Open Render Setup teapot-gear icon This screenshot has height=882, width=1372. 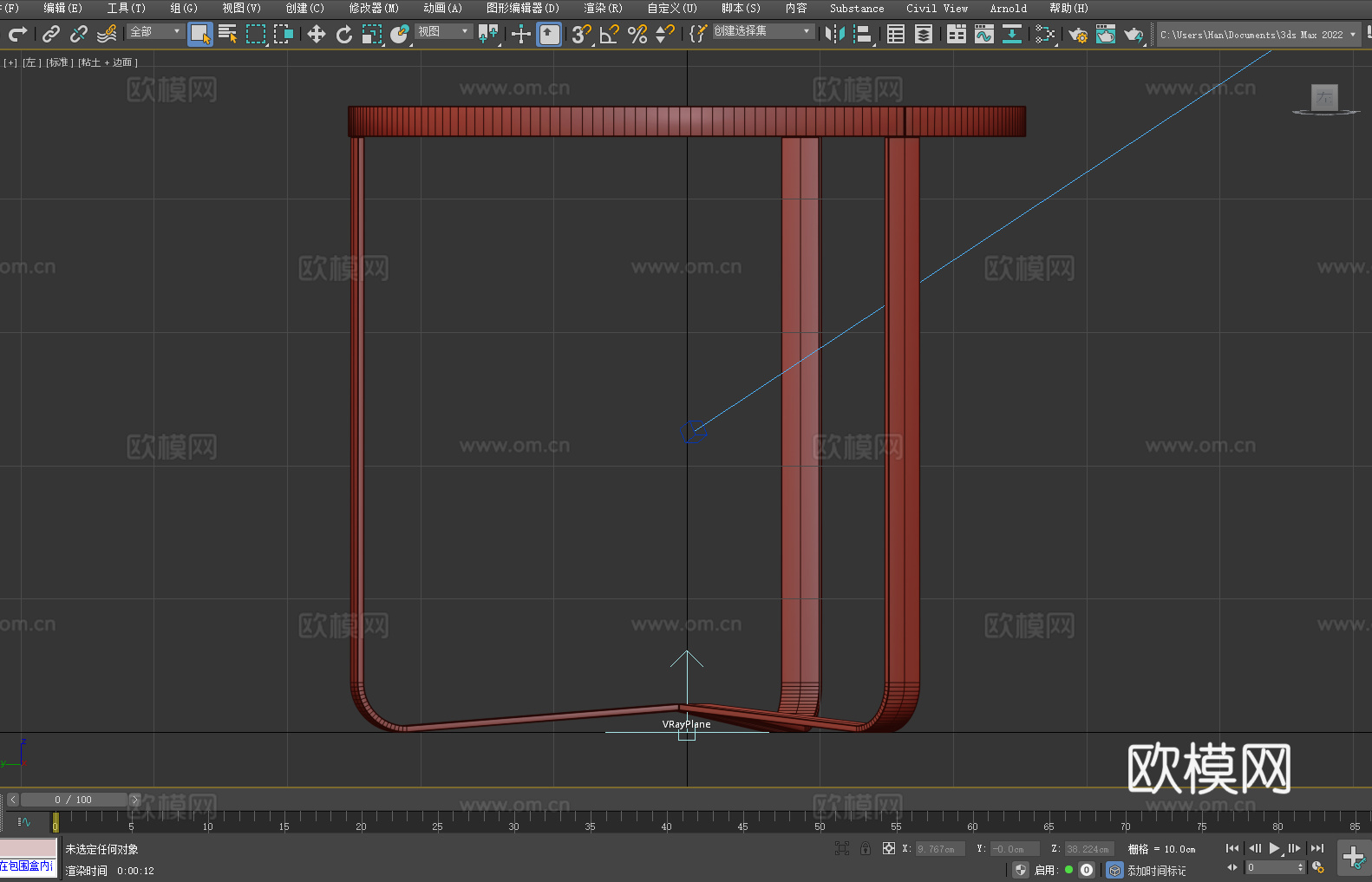[x=1078, y=34]
